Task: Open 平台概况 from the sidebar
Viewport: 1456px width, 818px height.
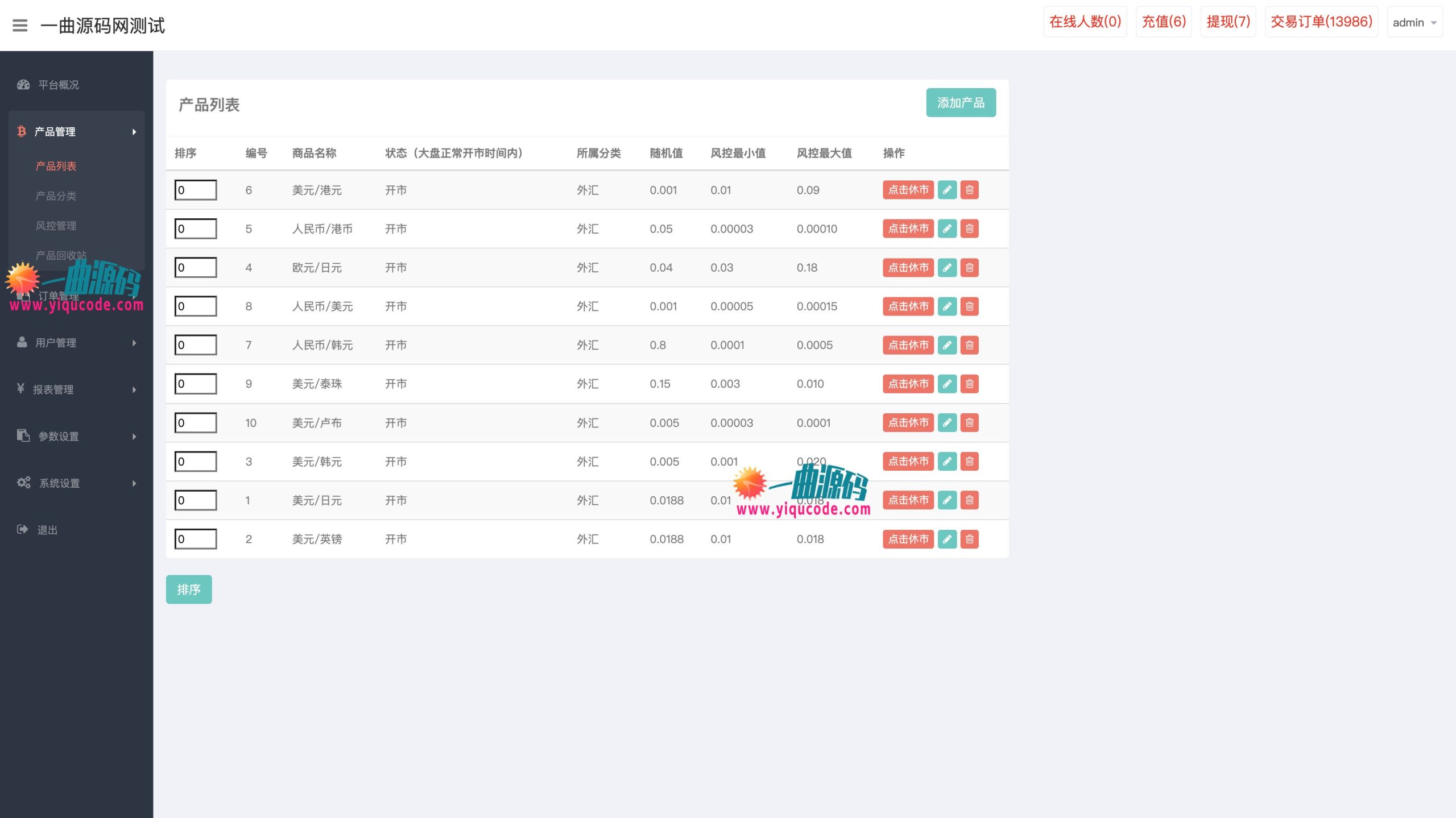Action: coord(57,85)
